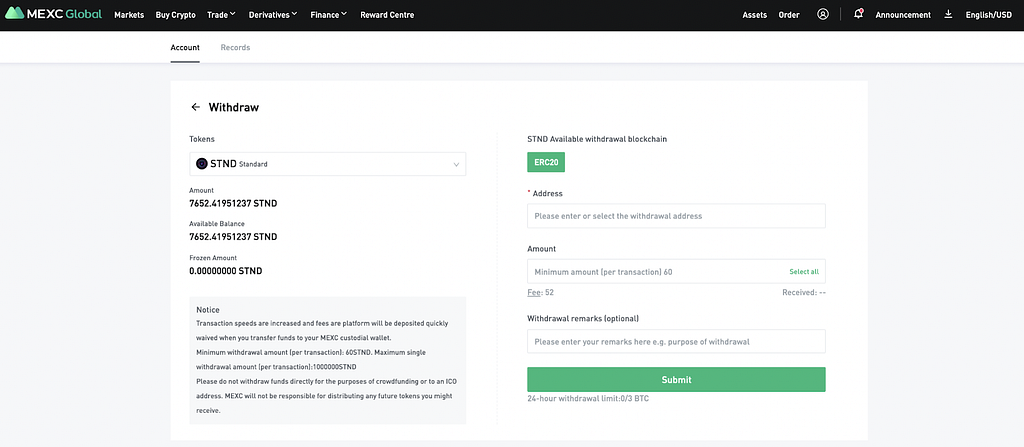Open the Markets menu item
Image resolution: width=1024 pixels, height=447 pixels.
tap(129, 15)
